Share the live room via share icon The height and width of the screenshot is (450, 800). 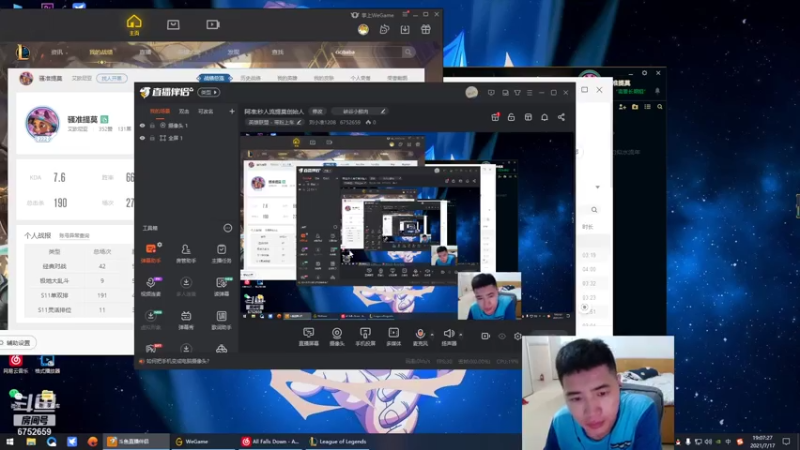coord(561,117)
